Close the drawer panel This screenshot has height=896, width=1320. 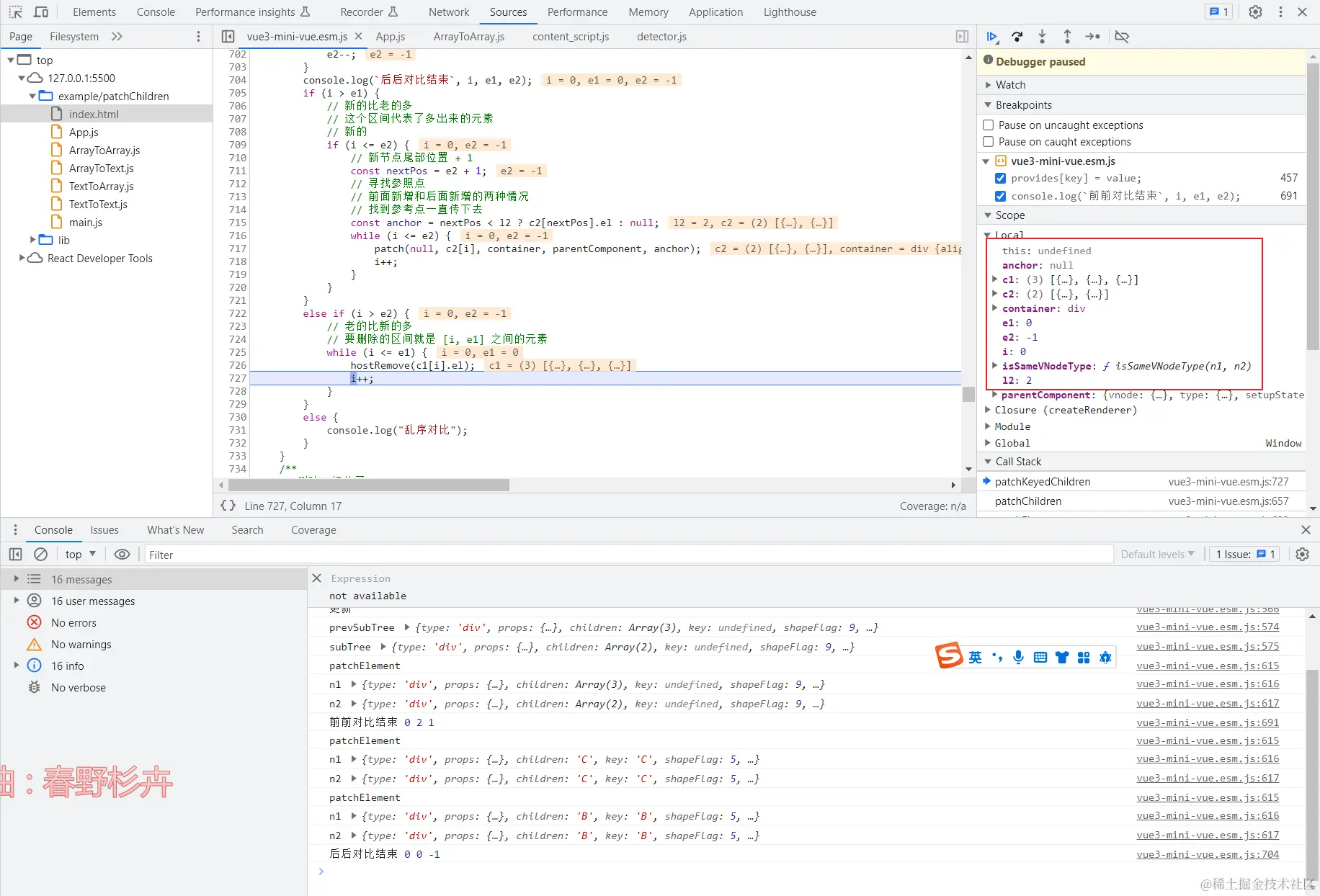[x=1306, y=529]
